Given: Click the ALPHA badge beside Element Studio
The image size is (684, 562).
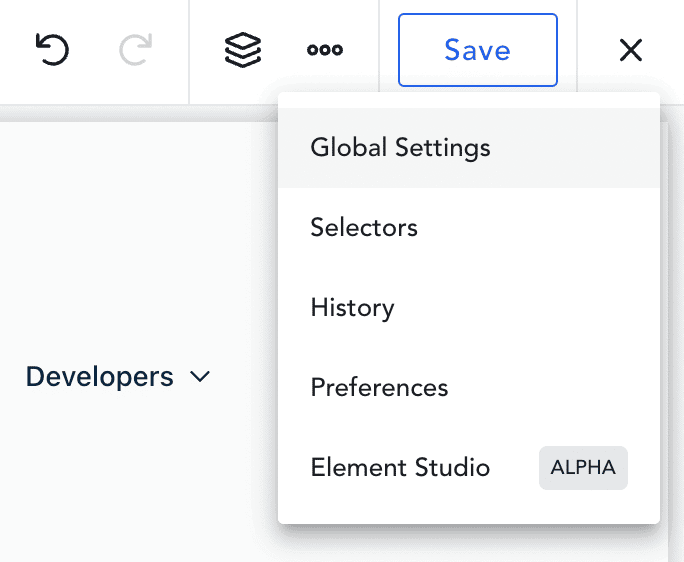Looking at the screenshot, I should [583, 468].
